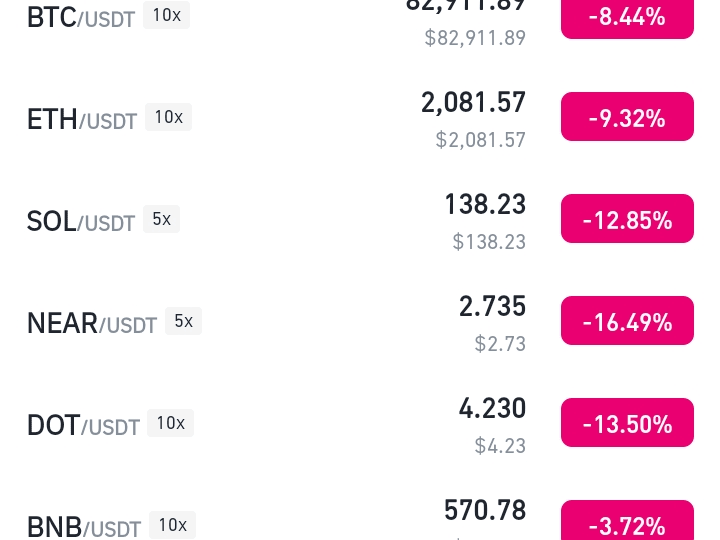Open the SOL/USDT trading pair
720x540 pixels.
pos(360,219)
